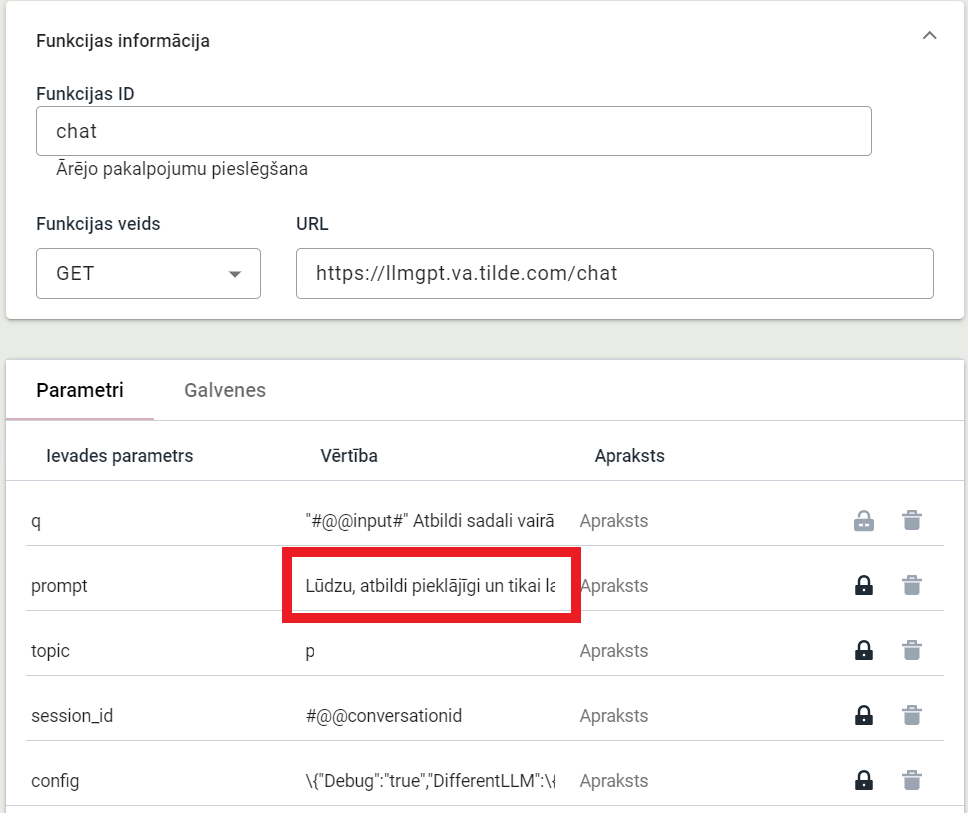Viewport: 968px width, 813px height.
Task: Edit the config parameter value
Action: (430, 781)
